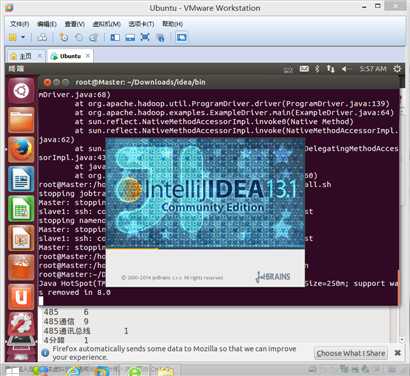Open the Ubuntu One launcher icon
Viewport: 410px width, 376px height.
tap(21, 297)
